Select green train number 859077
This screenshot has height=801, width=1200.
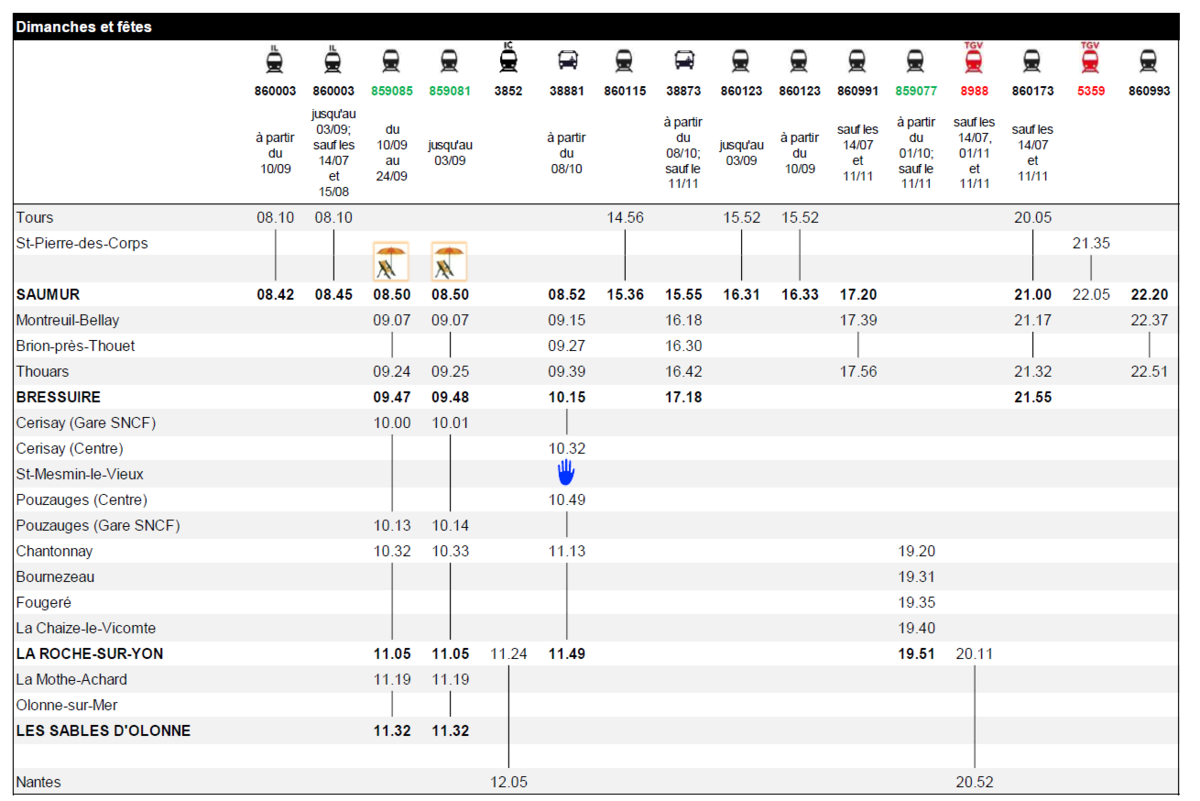click(916, 91)
